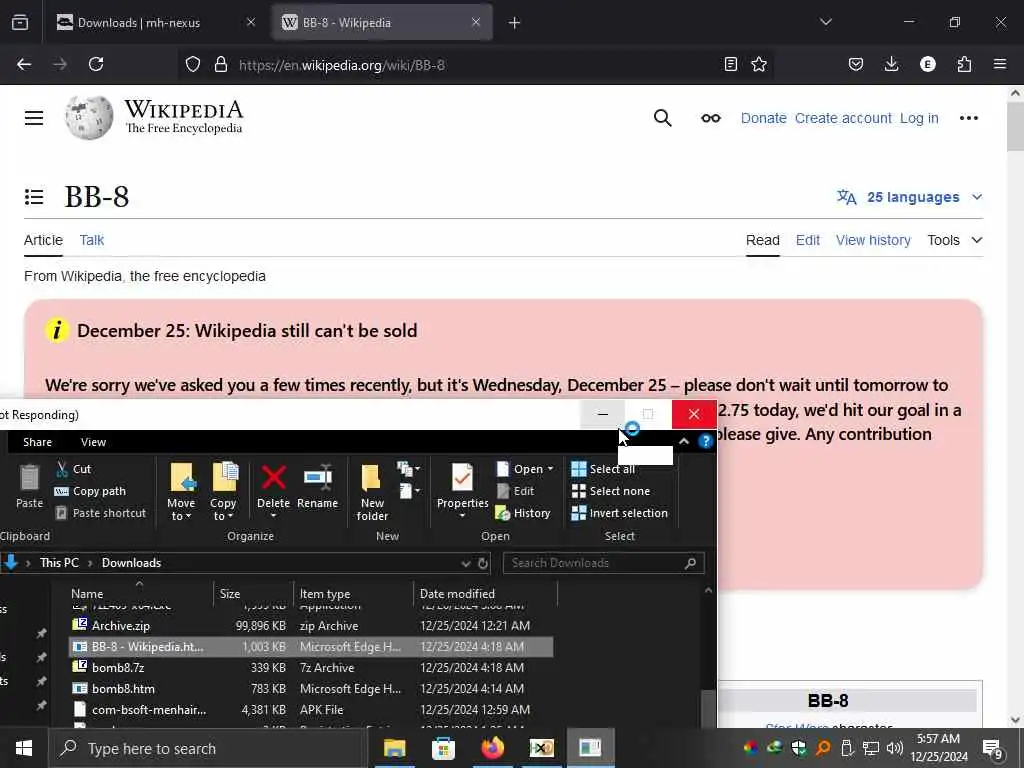1024x768 pixels.
Task: Select the bomb8.7z file row
Action: [x=311, y=667]
